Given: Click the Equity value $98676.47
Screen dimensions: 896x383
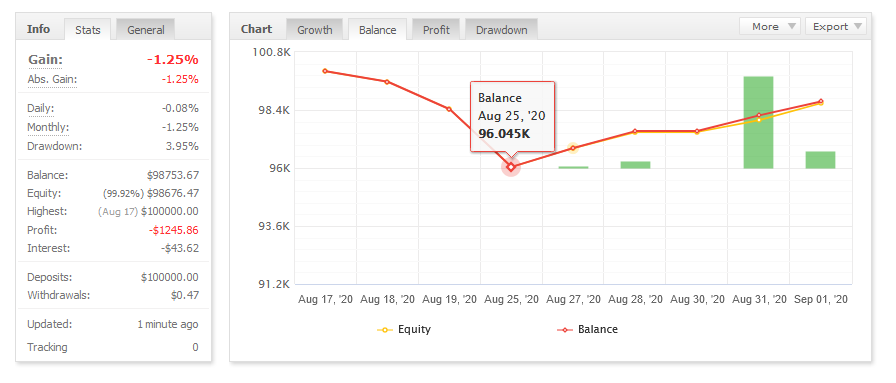Looking at the screenshot, I should tap(173, 193).
